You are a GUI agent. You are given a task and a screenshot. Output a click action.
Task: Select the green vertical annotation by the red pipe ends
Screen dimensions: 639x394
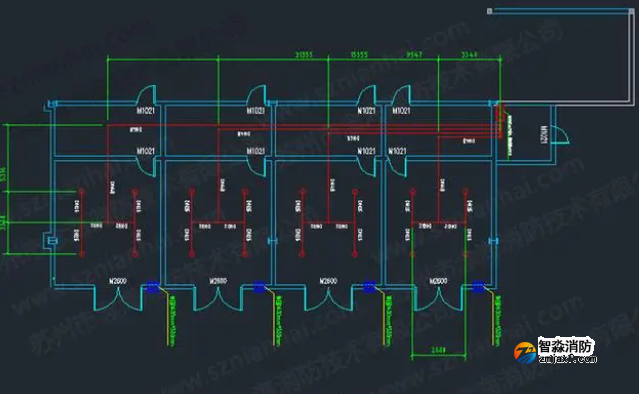(509, 136)
